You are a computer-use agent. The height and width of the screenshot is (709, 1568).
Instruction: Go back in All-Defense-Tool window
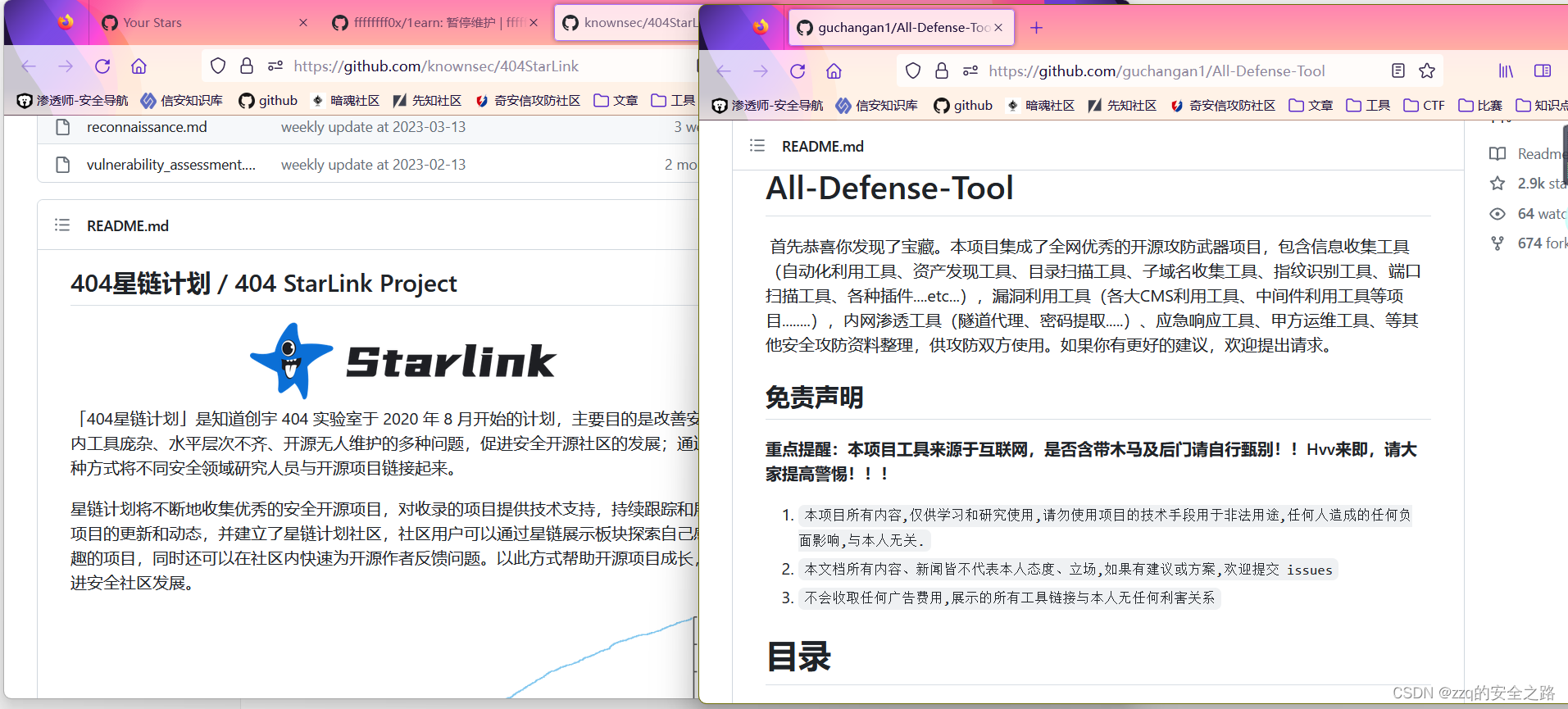point(725,71)
